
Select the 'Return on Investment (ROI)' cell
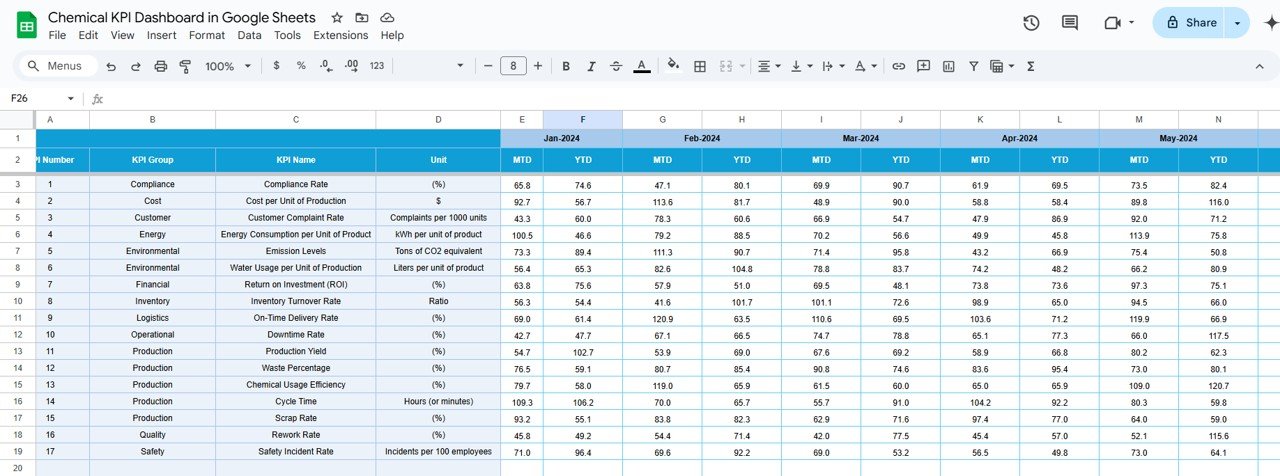pos(296,284)
